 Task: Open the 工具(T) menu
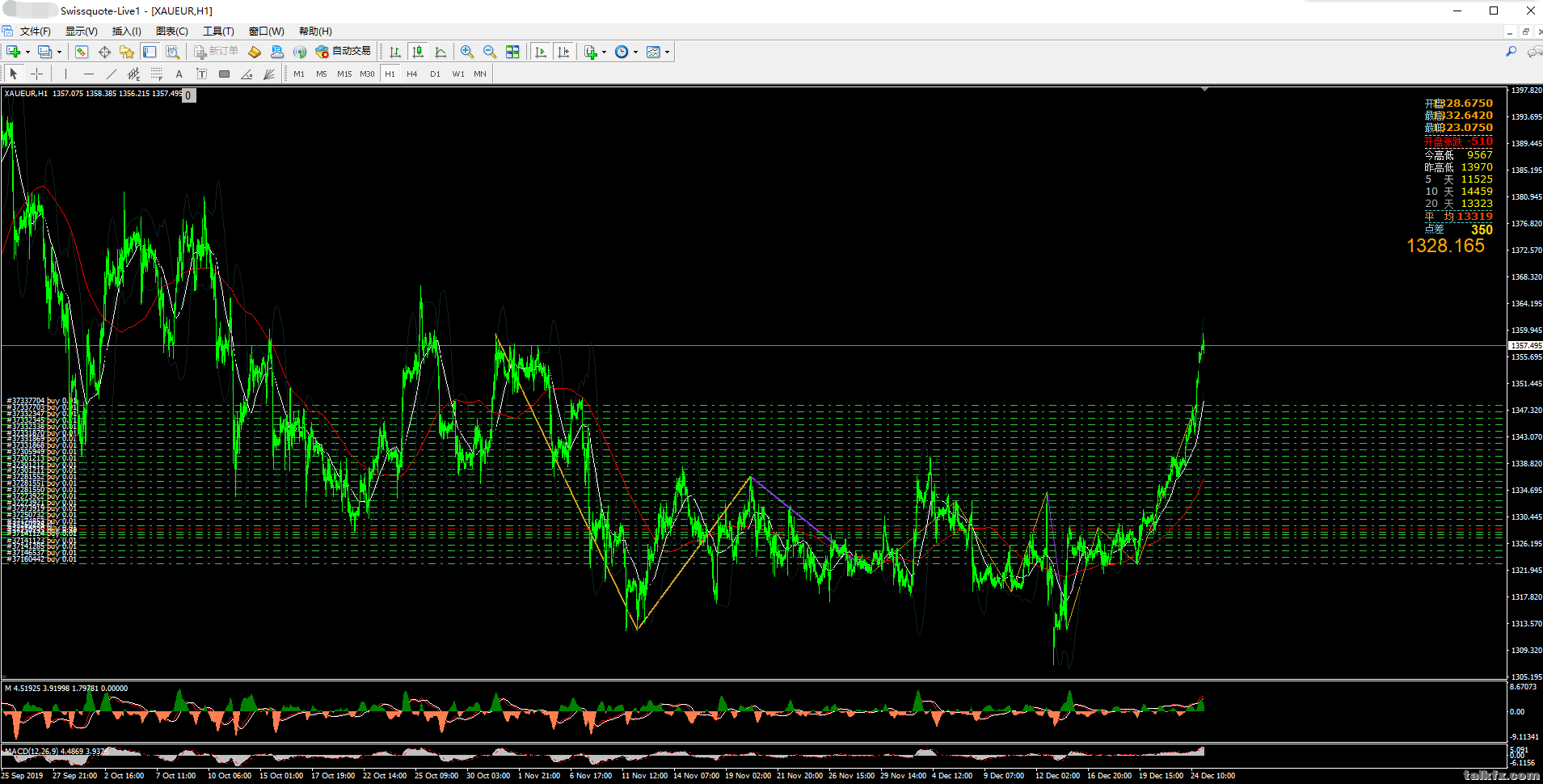click(x=218, y=32)
